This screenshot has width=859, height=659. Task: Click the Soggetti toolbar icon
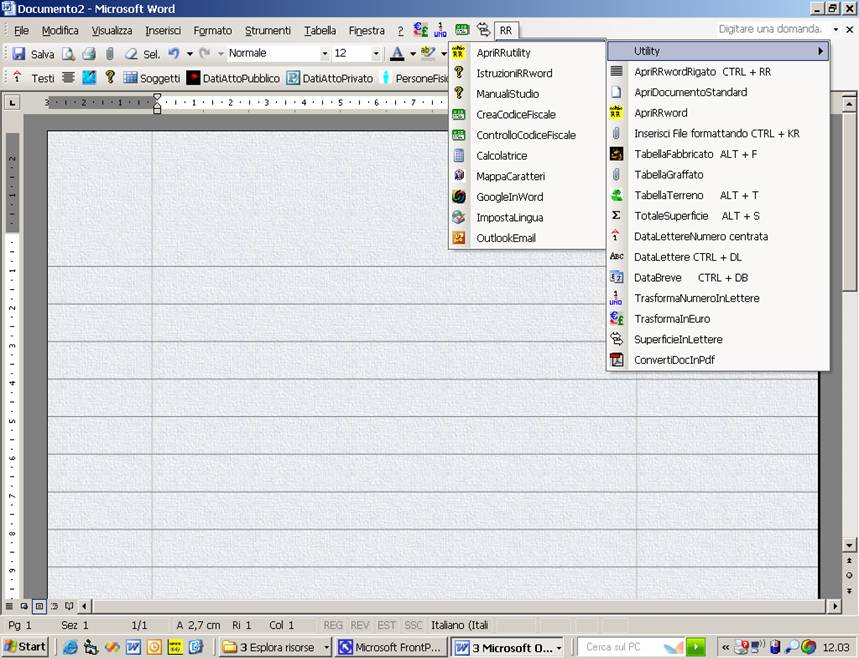point(152,78)
